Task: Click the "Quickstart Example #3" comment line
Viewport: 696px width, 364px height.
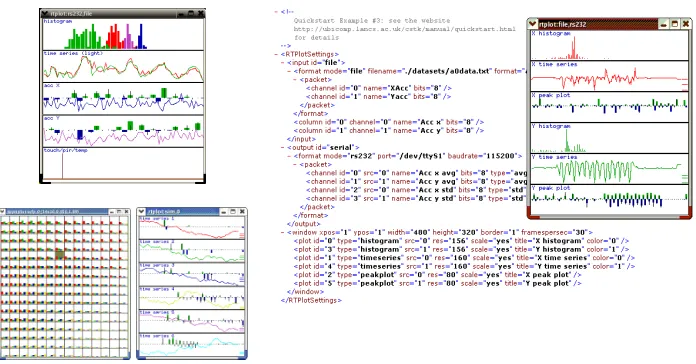Action: click(x=372, y=20)
